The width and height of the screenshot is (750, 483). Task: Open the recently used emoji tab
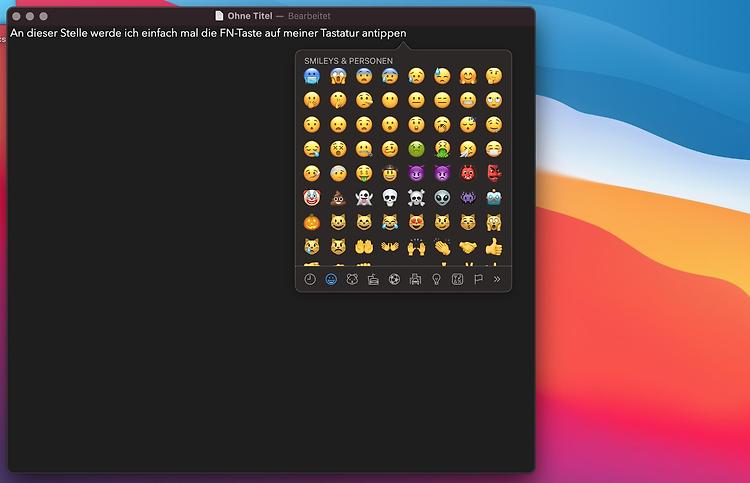click(x=310, y=279)
